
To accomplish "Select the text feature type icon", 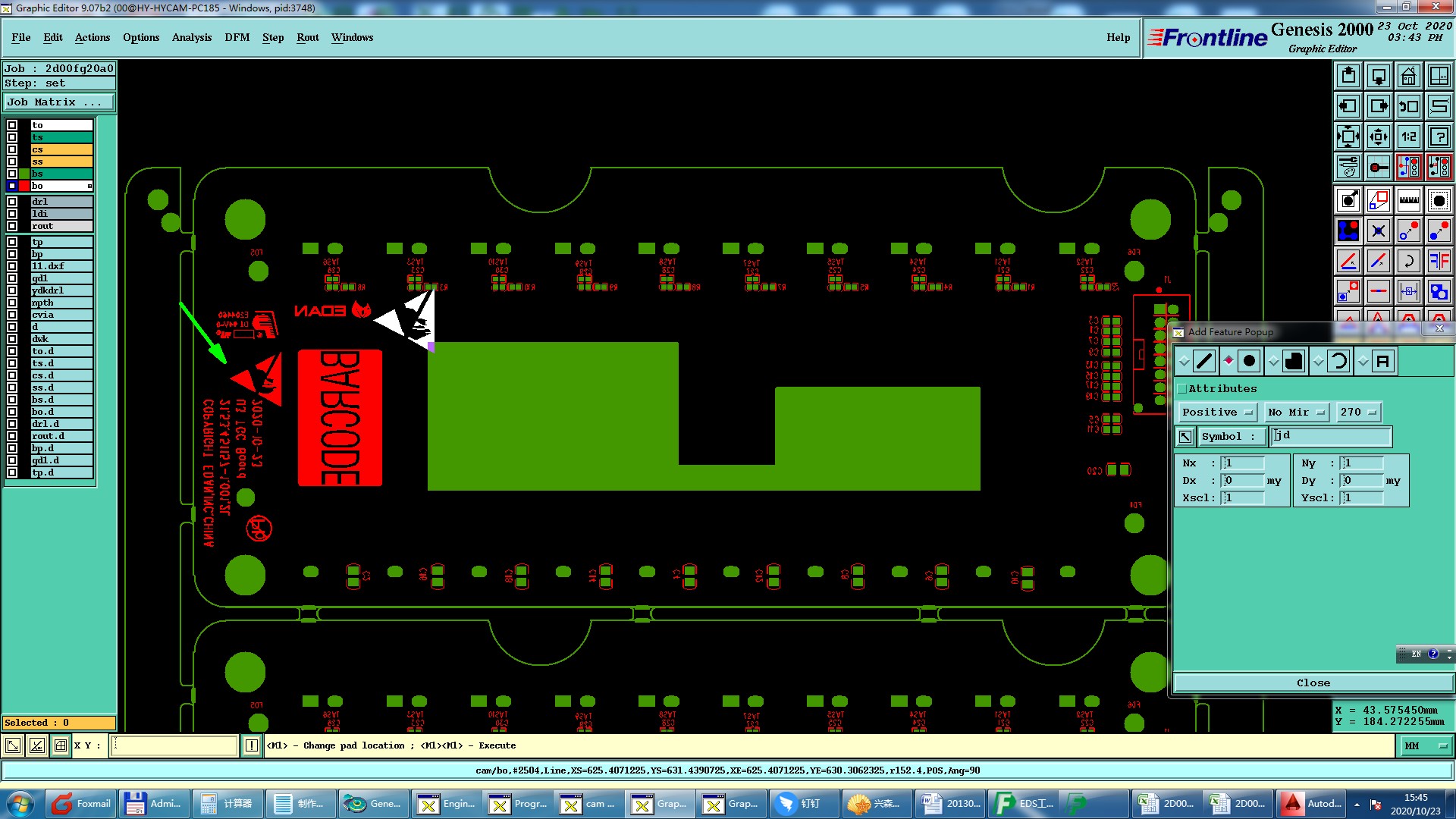I will coord(1382,362).
